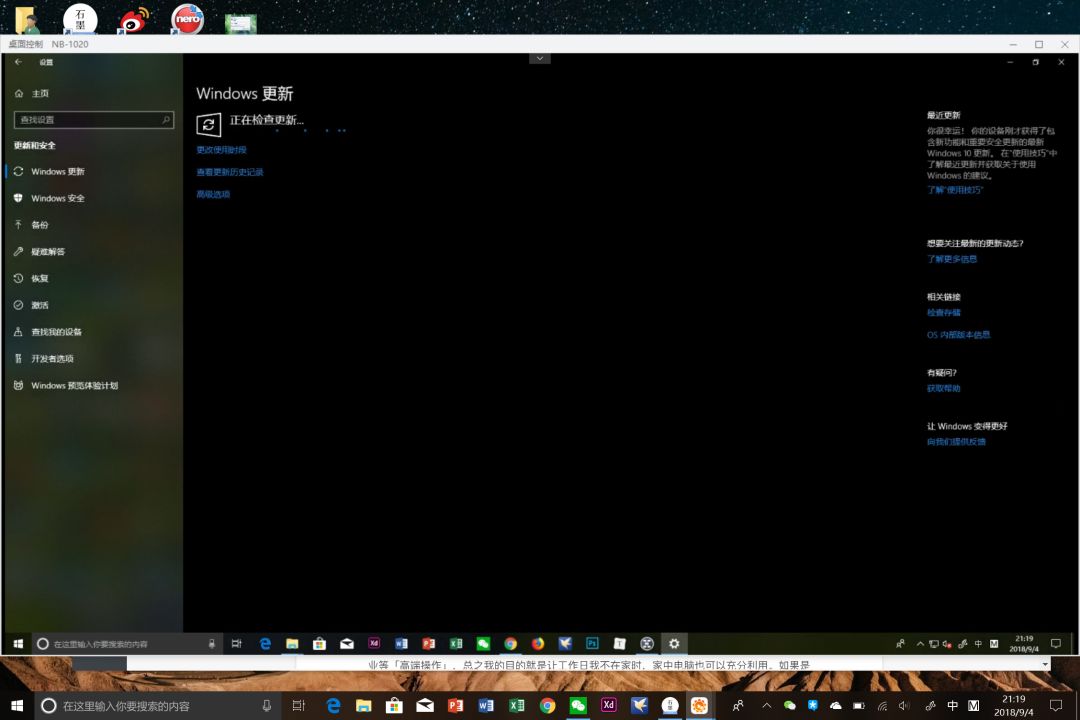Click the Wi-Fi icon in the local tray
The height and width of the screenshot is (720, 1080).
click(x=882, y=706)
